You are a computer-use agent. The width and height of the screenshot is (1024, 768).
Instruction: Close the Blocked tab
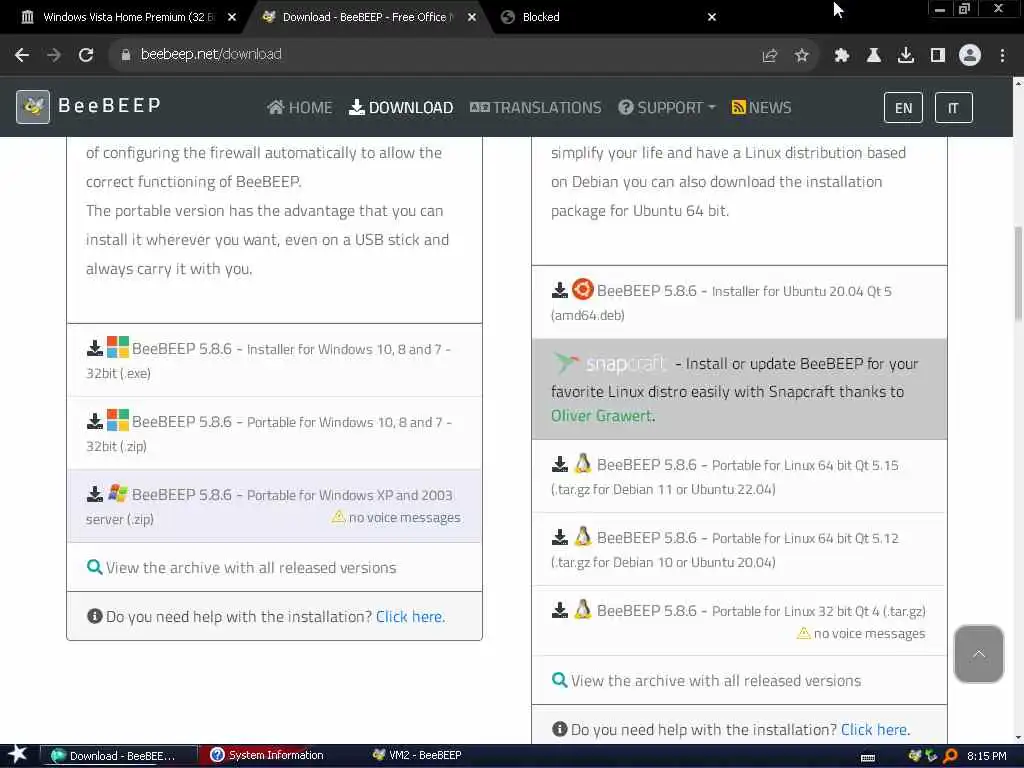[712, 17]
